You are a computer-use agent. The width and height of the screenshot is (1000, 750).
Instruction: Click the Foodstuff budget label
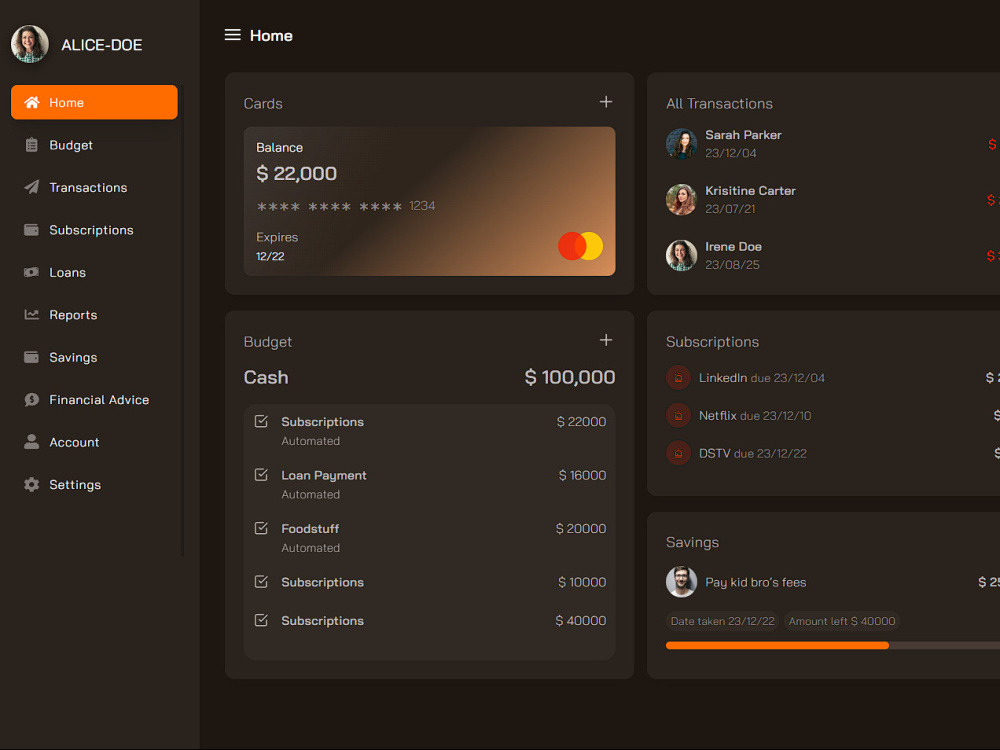[310, 529]
